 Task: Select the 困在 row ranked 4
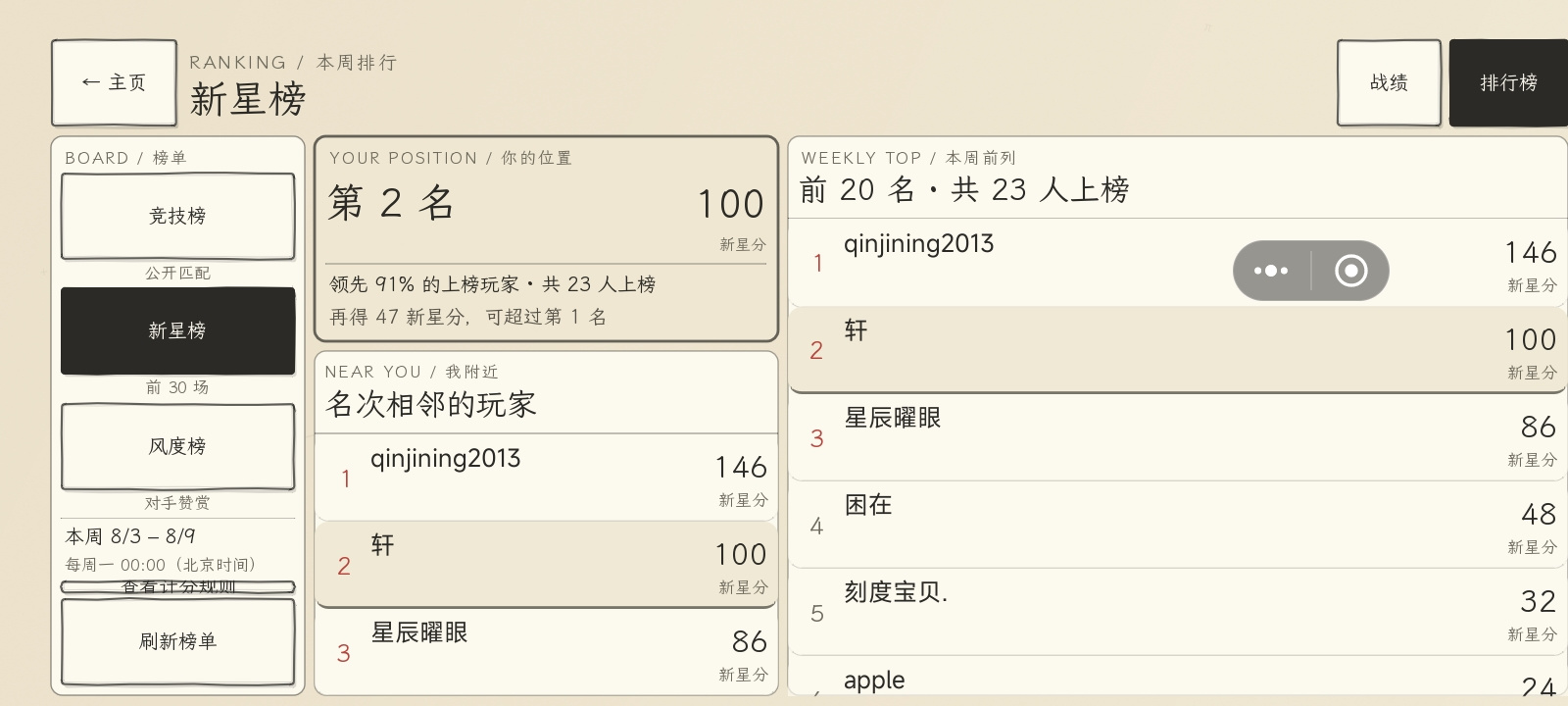[x=1177, y=525]
